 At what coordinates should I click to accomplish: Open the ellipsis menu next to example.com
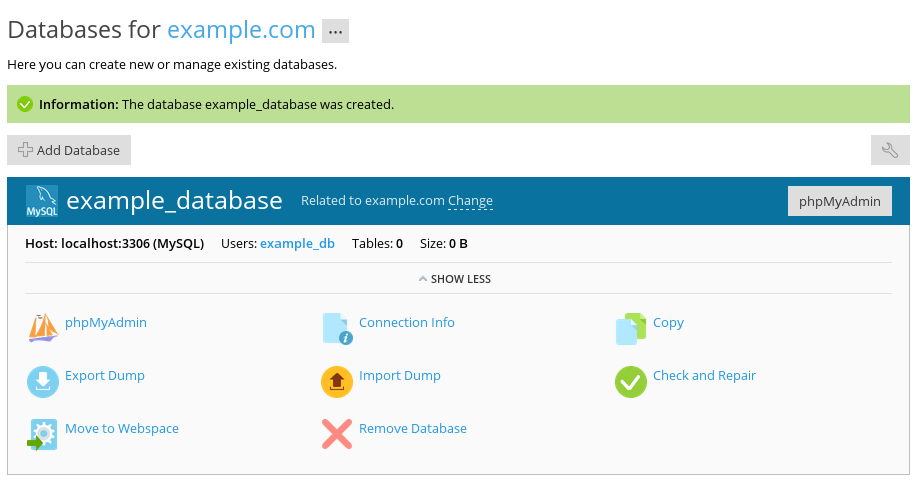[x=335, y=31]
